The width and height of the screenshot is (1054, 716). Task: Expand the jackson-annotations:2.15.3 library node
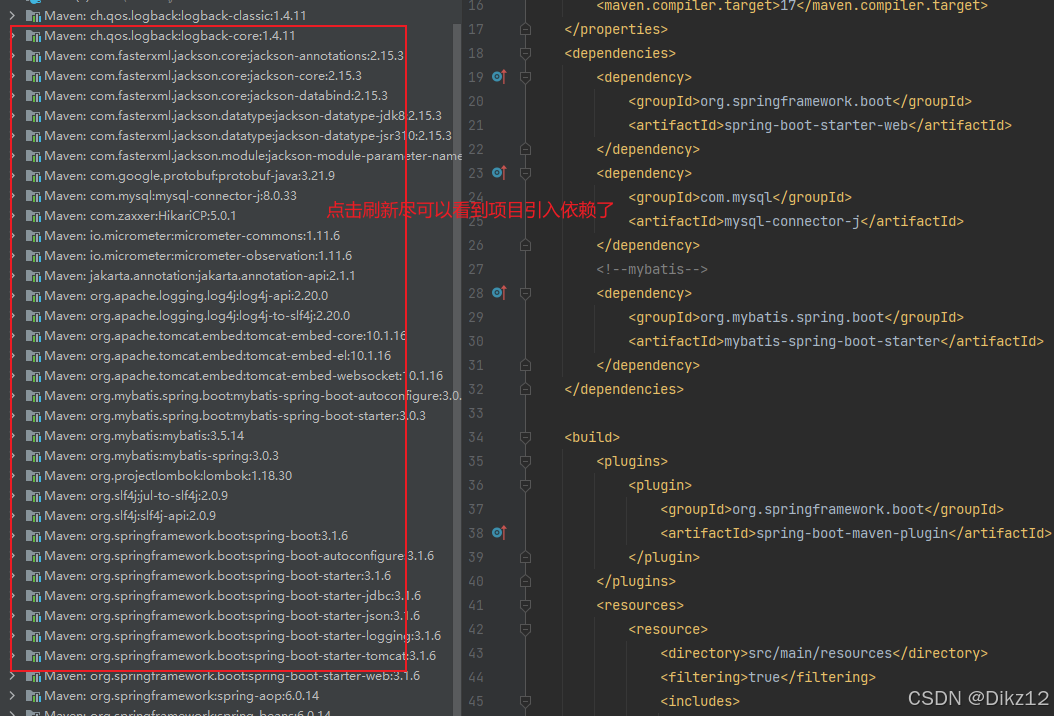pyautogui.click(x=13, y=55)
